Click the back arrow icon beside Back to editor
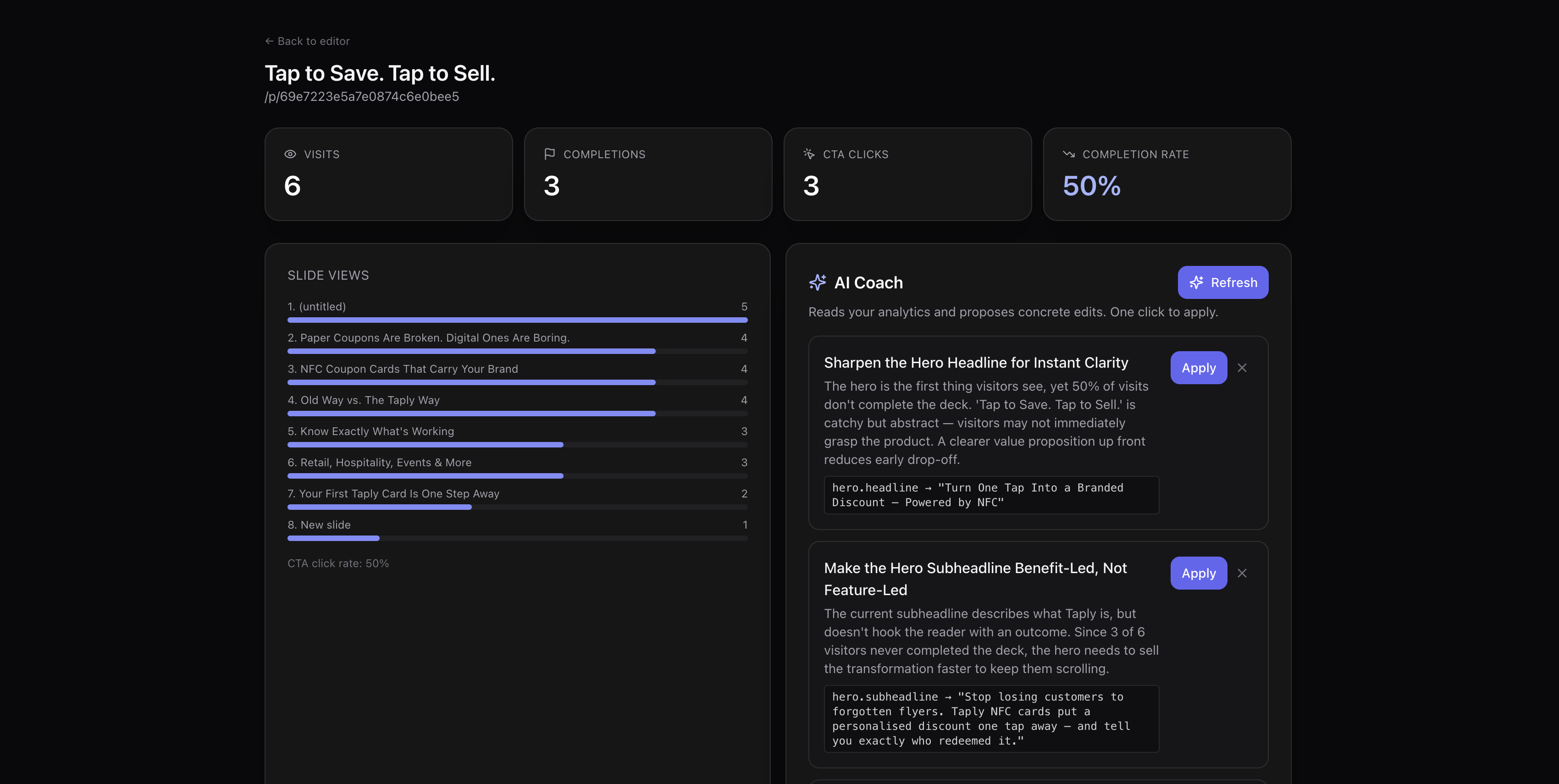 pyautogui.click(x=269, y=41)
